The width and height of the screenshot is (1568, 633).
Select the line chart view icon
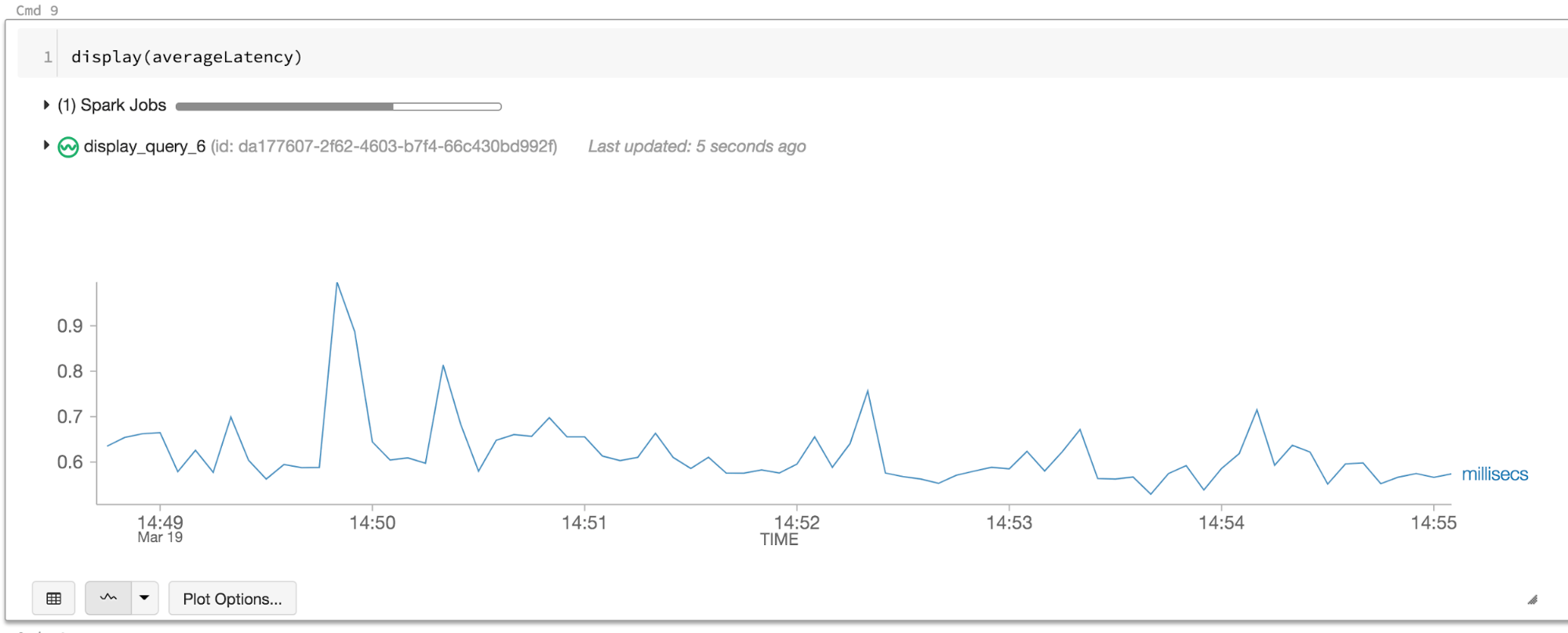(108, 598)
